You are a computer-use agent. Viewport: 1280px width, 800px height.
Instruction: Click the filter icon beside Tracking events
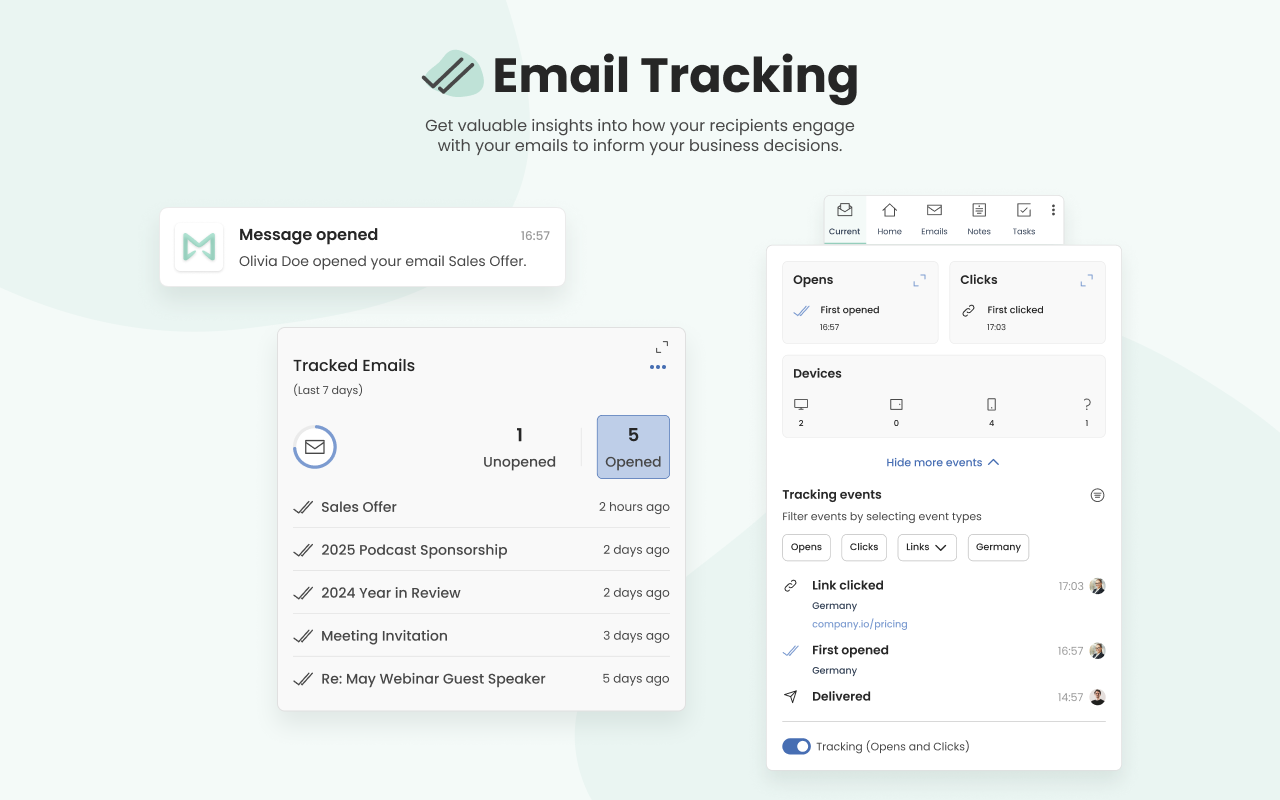1097,494
